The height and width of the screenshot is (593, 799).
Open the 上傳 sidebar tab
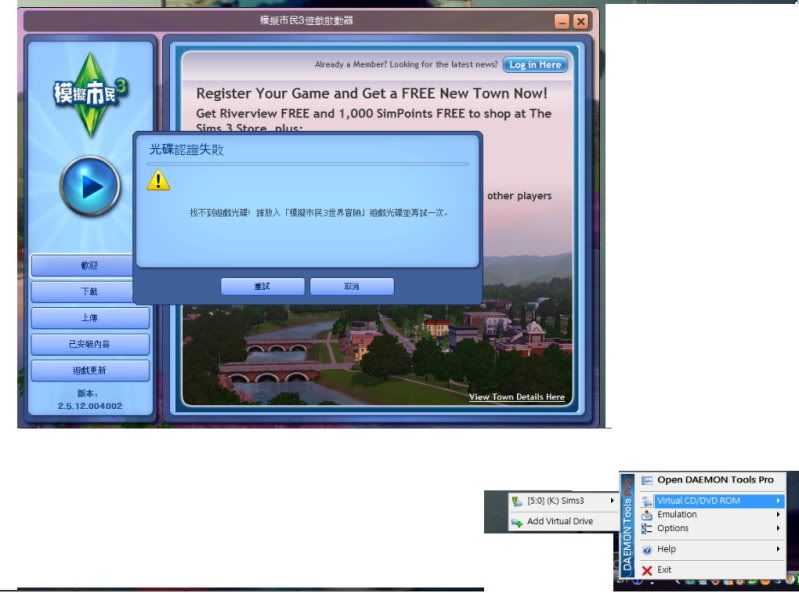coord(90,318)
